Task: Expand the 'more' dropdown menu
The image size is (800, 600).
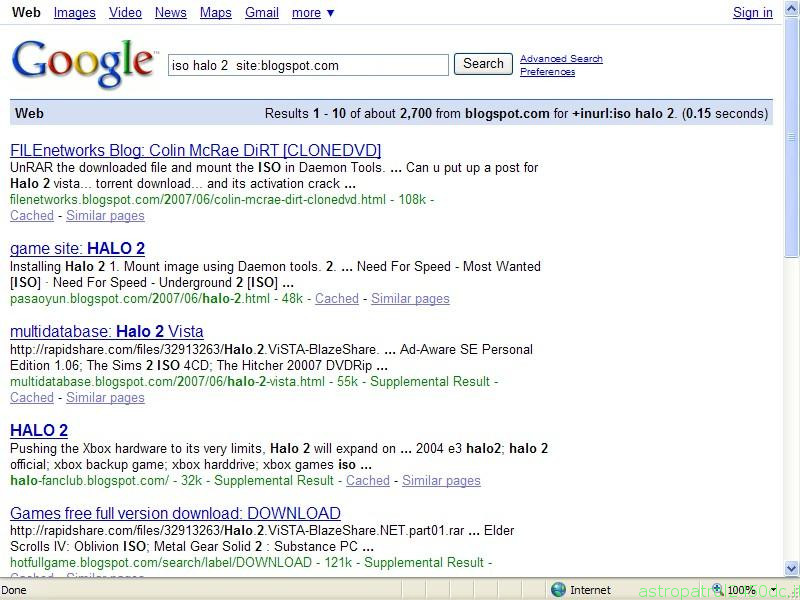Action: (313, 13)
